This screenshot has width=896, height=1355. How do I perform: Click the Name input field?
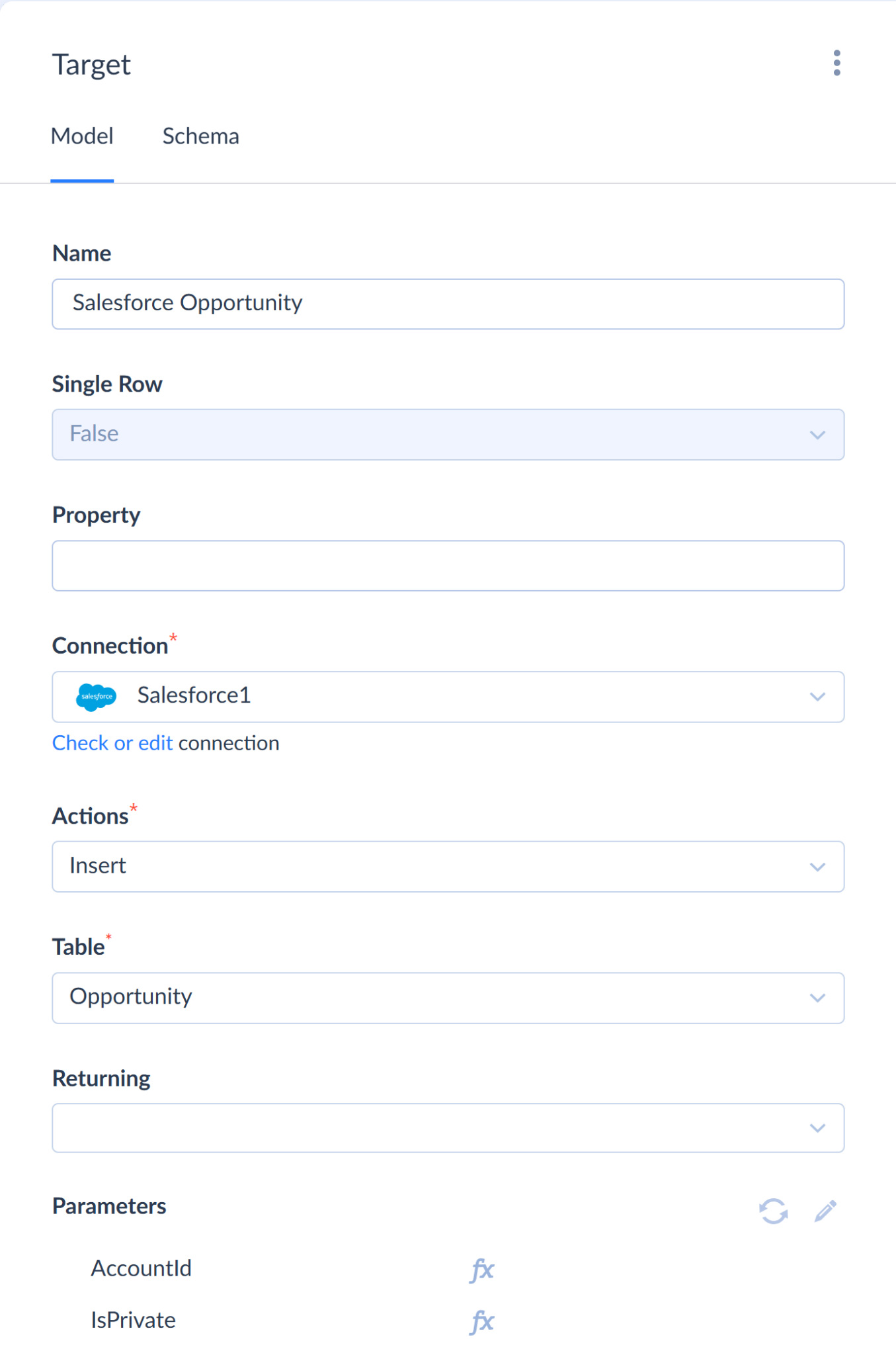point(448,304)
